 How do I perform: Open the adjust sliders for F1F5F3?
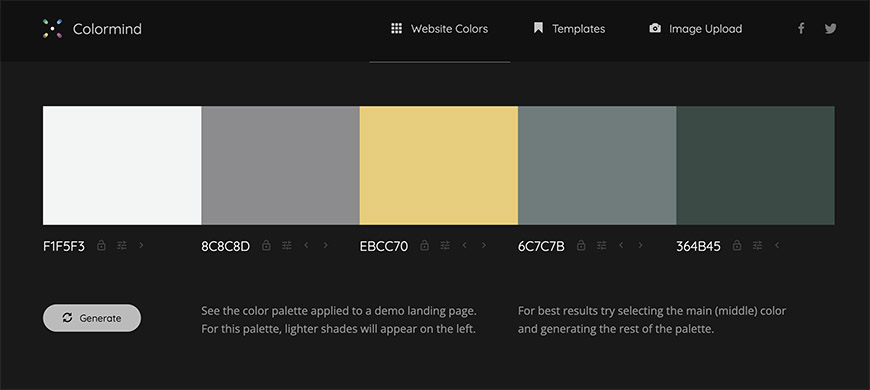click(x=122, y=245)
